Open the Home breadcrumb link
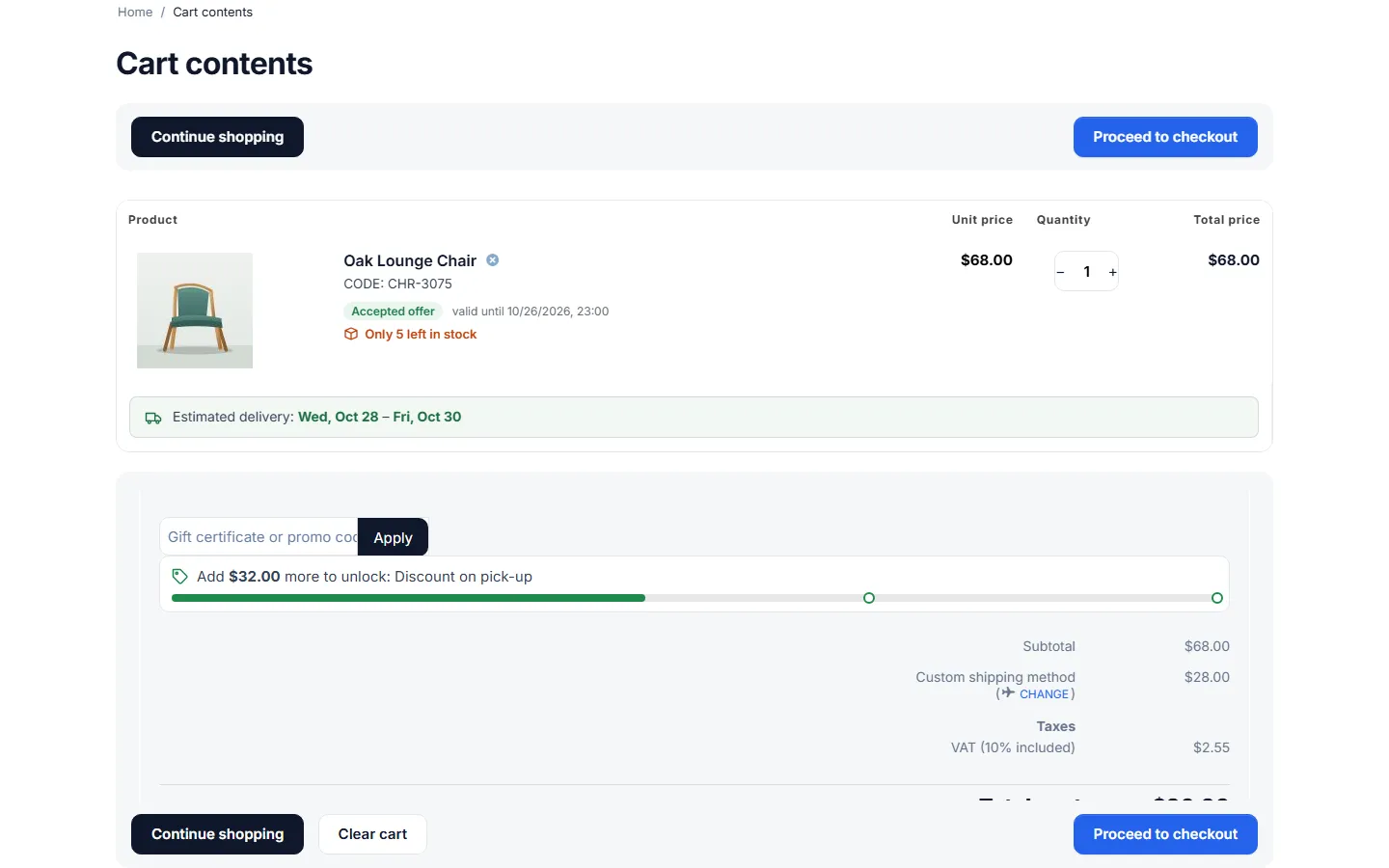Viewport: 1389px width, 868px height. 135,13
